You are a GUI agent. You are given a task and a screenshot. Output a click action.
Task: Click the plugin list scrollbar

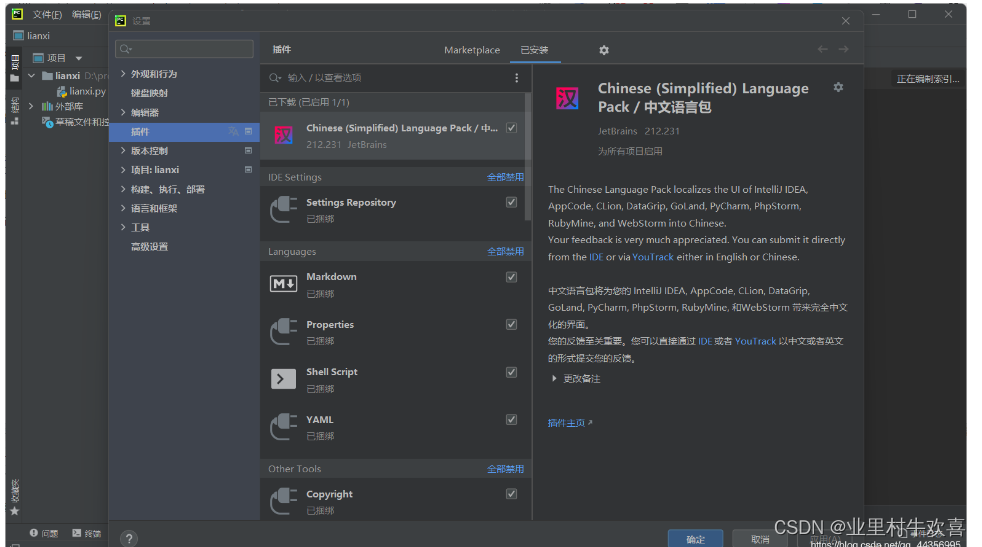click(x=528, y=158)
